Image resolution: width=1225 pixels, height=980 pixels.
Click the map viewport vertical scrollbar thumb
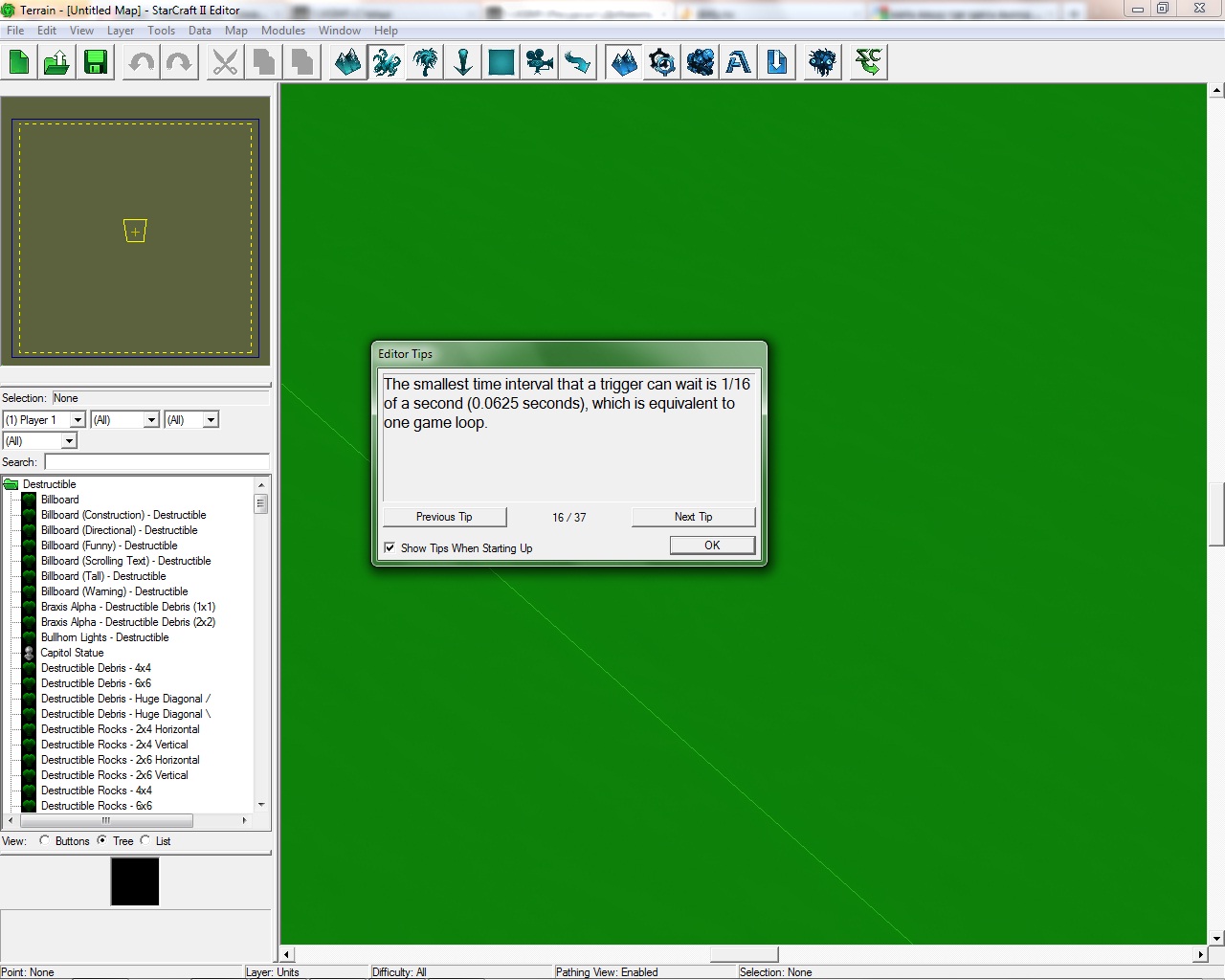1216,515
